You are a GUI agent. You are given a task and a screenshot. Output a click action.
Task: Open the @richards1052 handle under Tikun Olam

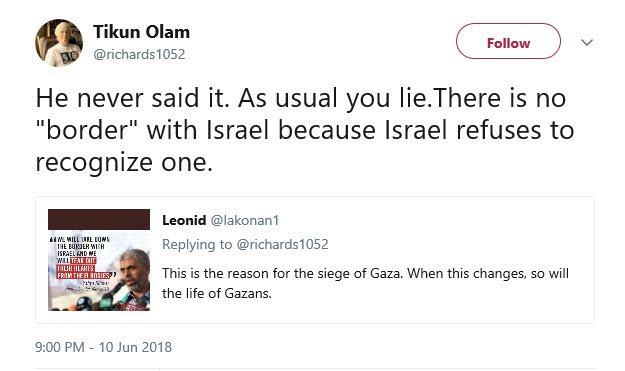139,54
